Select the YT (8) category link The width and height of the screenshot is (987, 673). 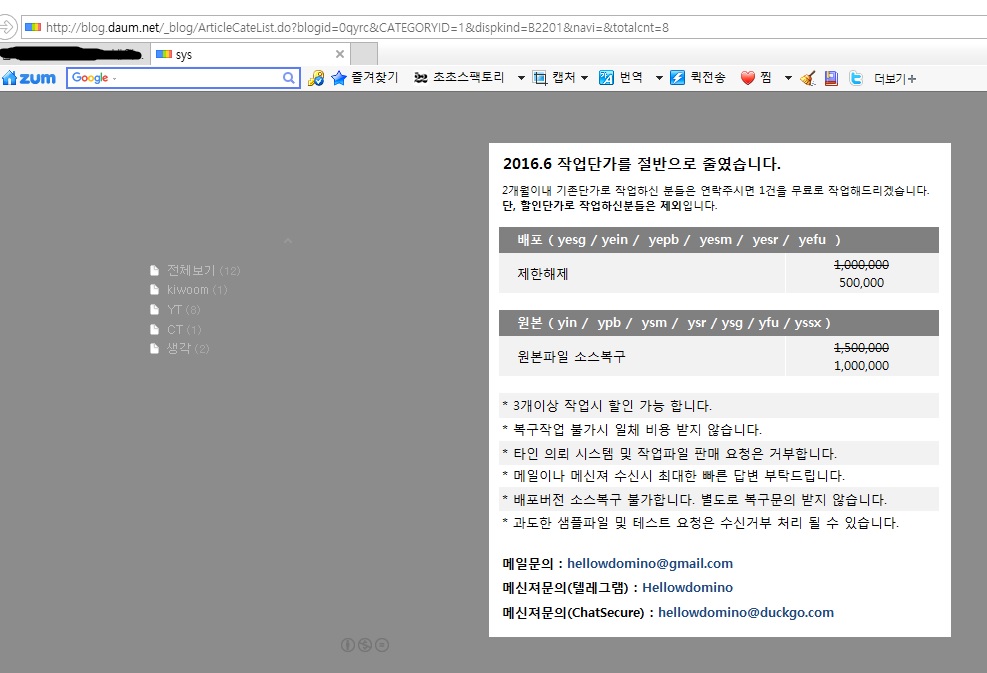click(174, 310)
